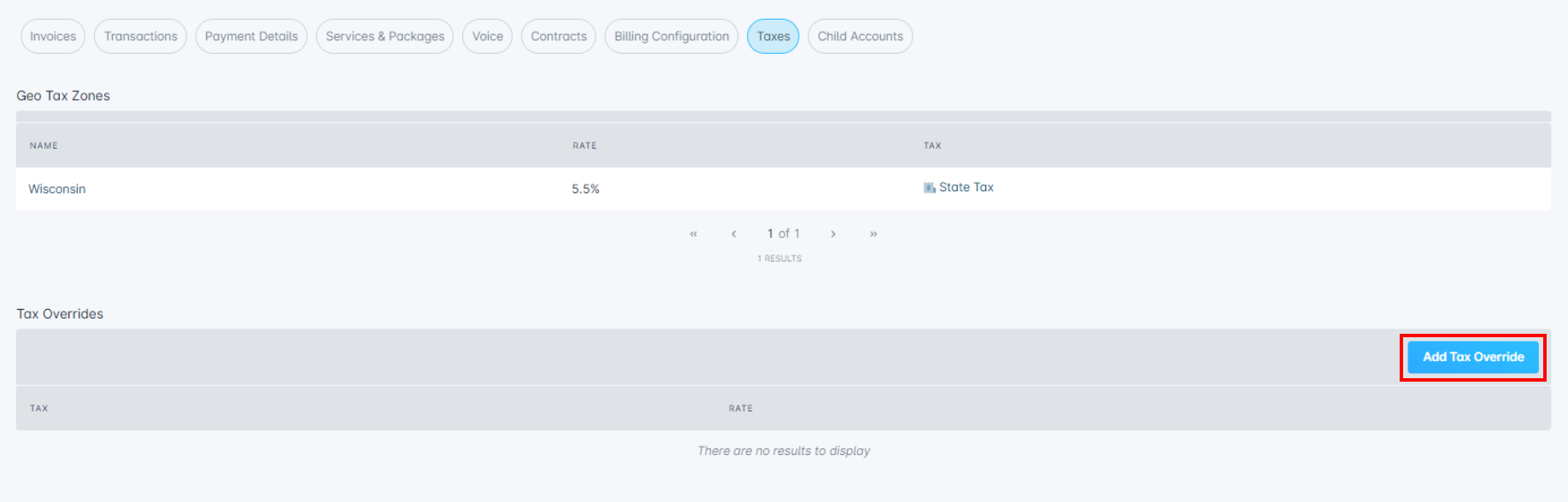Switch to the Billing Configuration tab
This screenshot has height=502, width=1568.
672,37
